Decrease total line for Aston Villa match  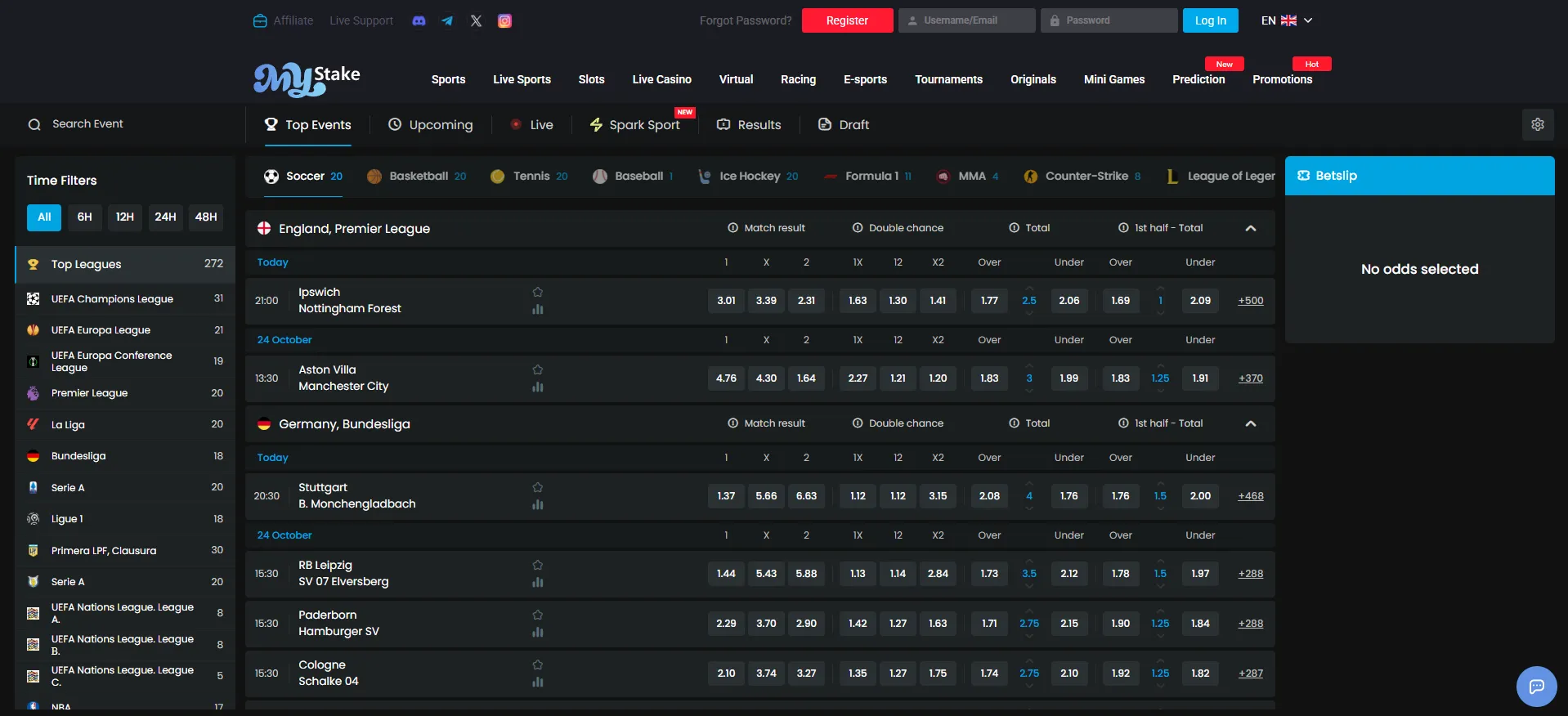(x=1028, y=392)
